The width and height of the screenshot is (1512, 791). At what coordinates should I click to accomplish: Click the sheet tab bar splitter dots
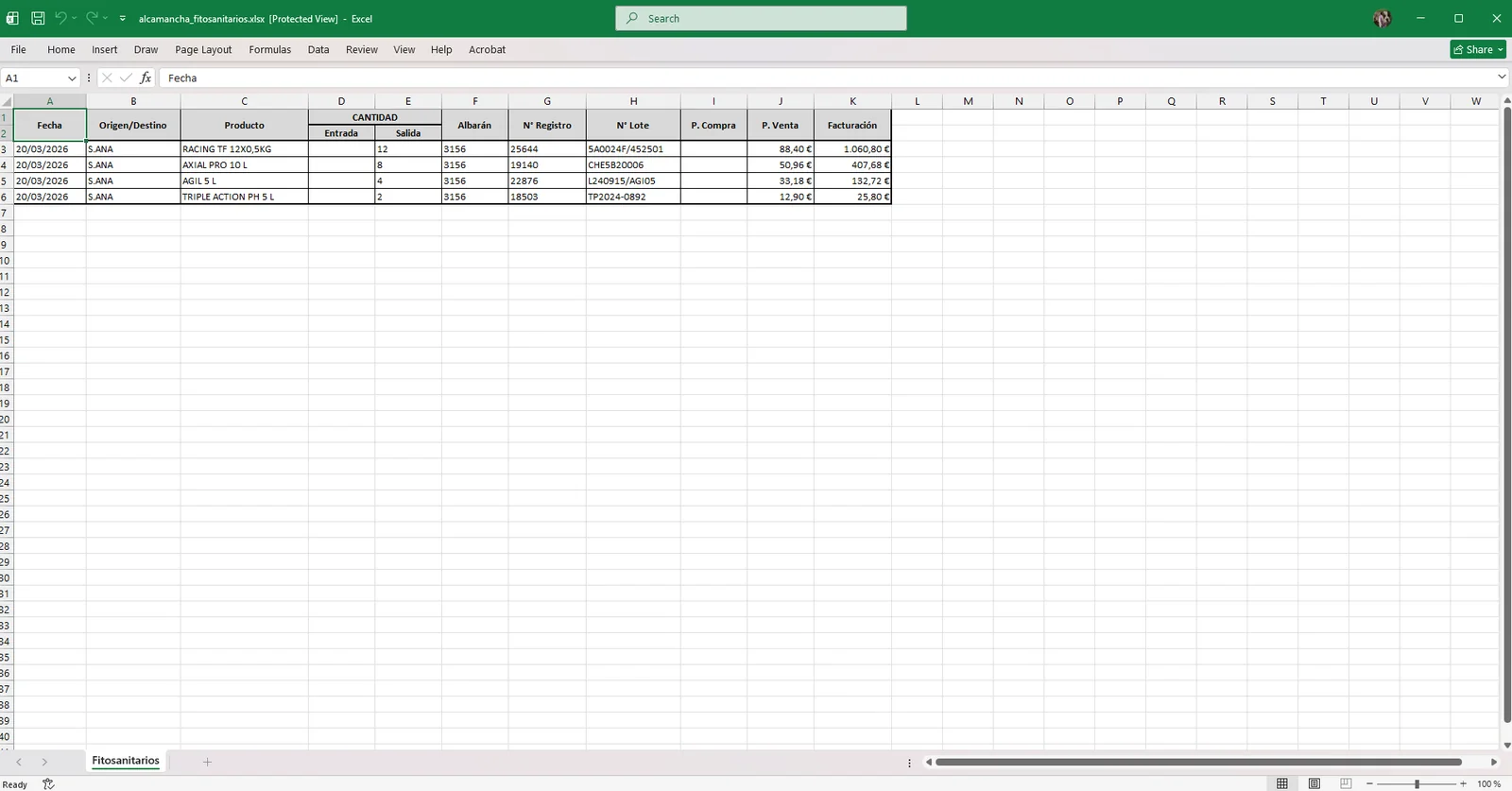909,762
